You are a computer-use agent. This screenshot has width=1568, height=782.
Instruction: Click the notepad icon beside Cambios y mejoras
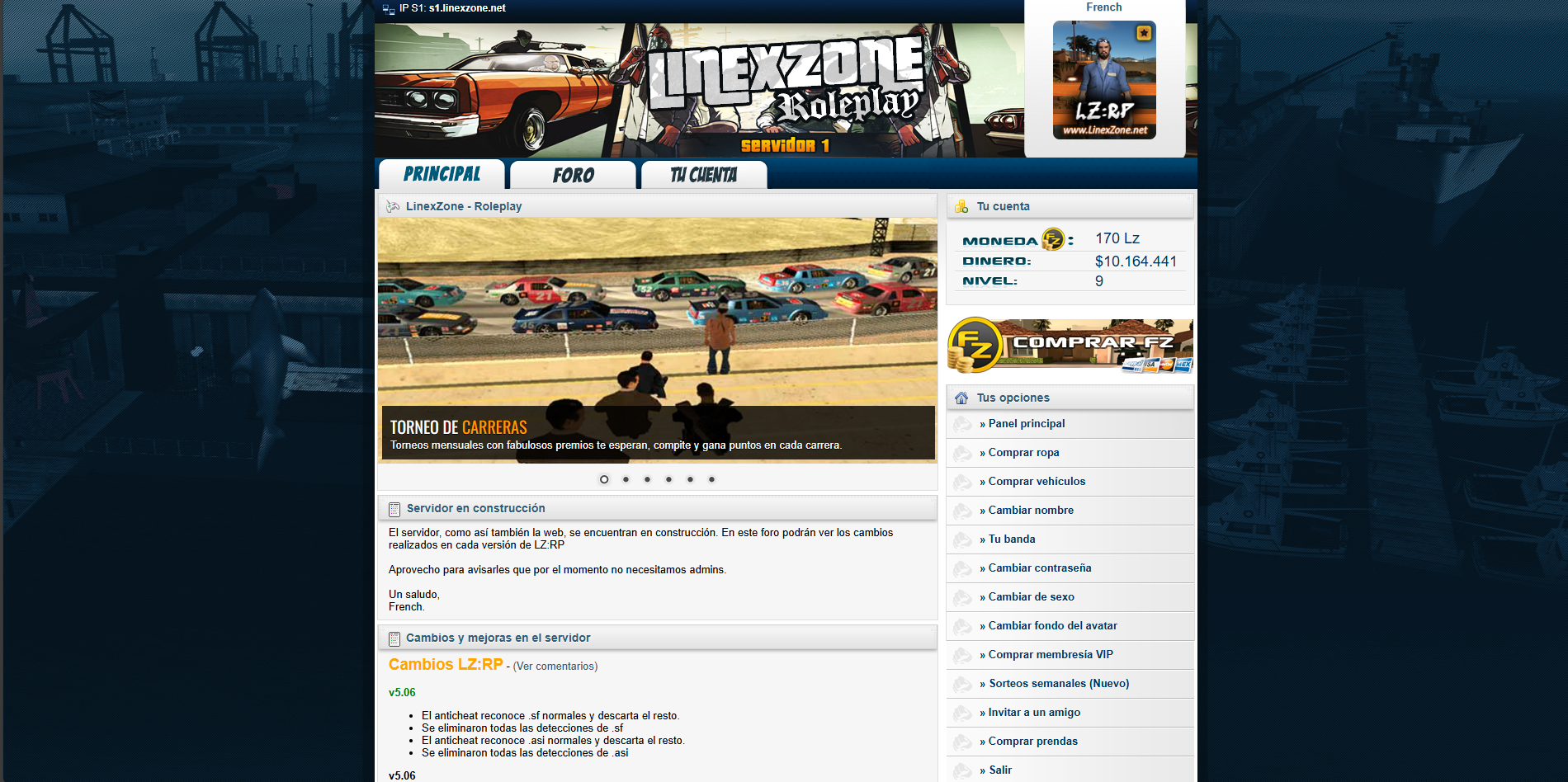click(394, 638)
